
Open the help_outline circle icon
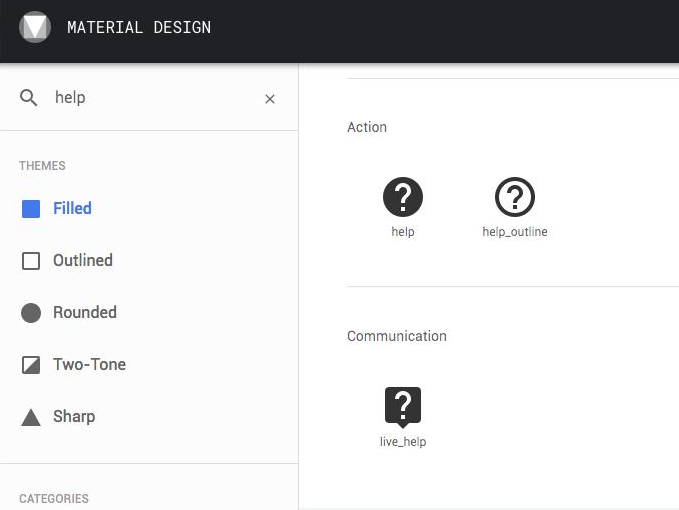(515, 197)
